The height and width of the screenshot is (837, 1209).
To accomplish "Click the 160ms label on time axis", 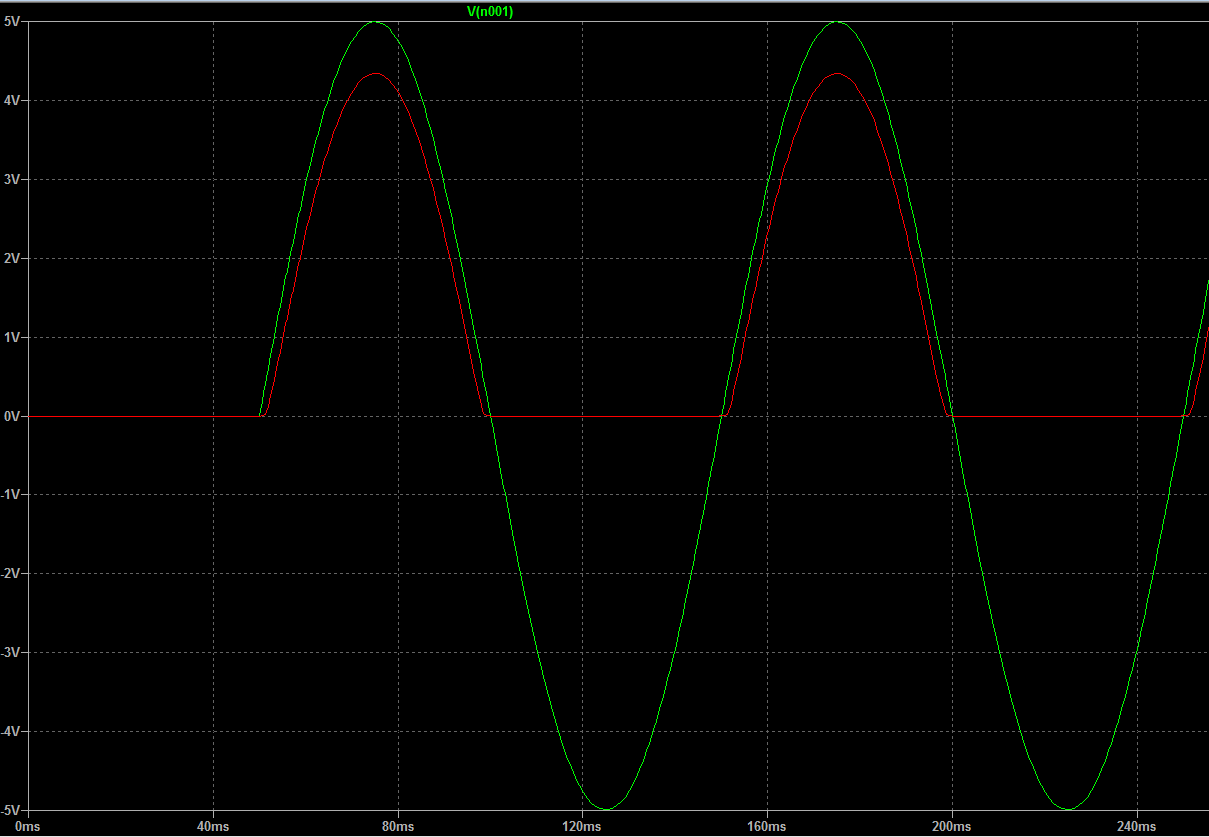I will 767,827.
